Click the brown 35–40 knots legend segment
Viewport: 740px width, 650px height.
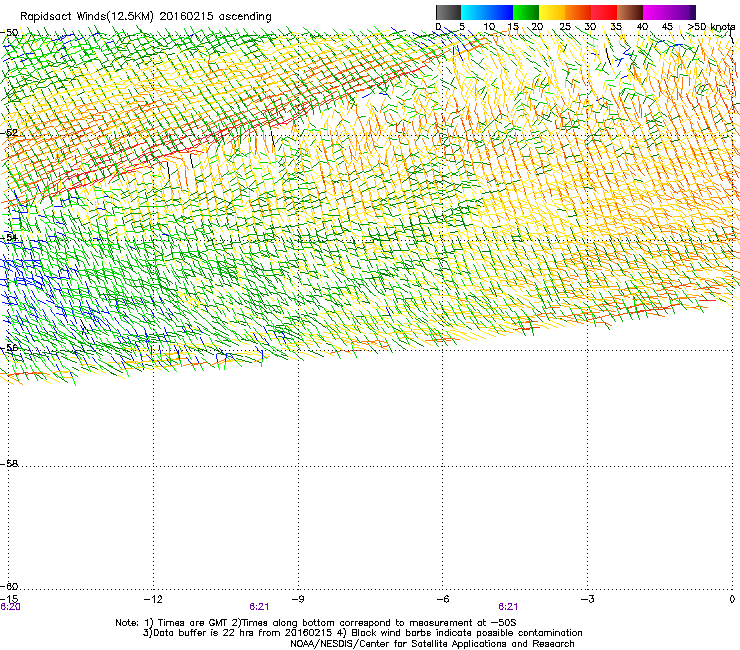click(x=630, y=12)
